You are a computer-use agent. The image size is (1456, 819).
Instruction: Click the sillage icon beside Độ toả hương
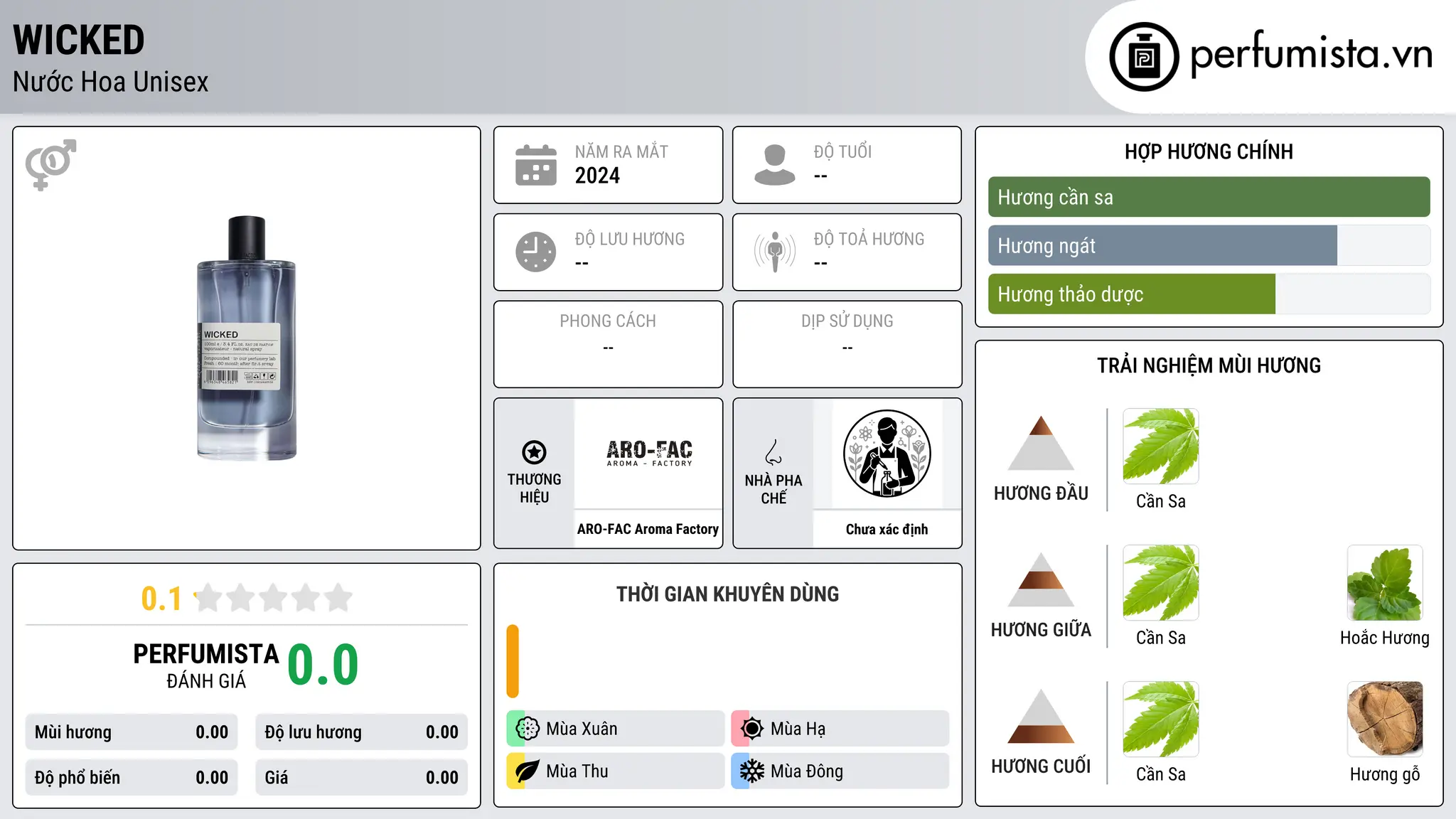pos(774,252)
